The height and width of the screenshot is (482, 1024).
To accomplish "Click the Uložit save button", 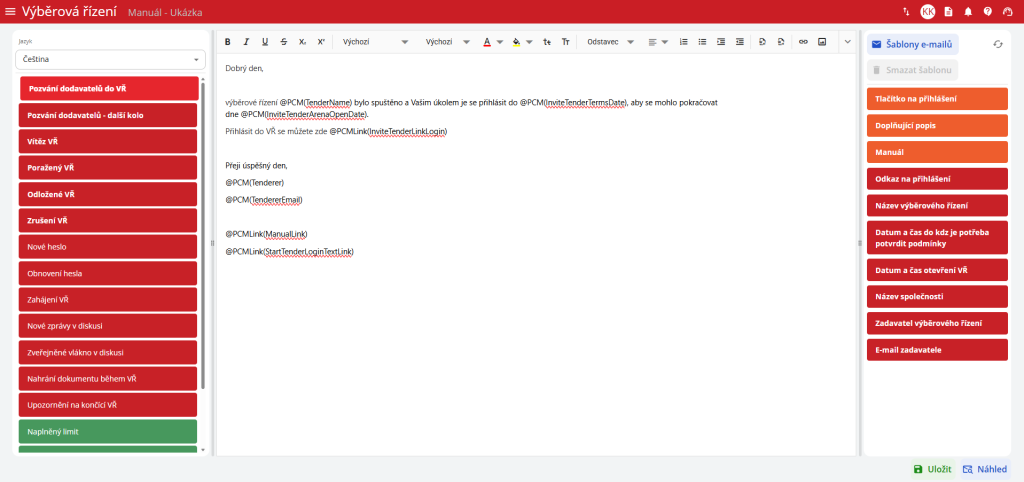I will point(932,468).
